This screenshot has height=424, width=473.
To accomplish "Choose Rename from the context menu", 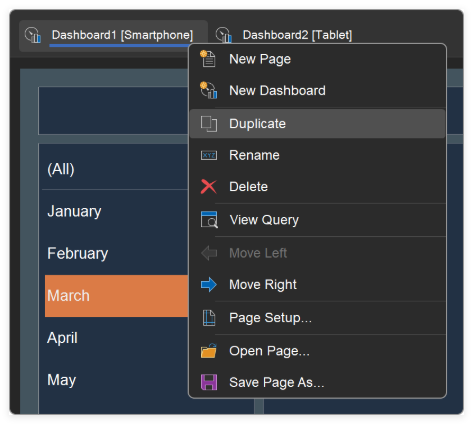I will coord(317,155).
